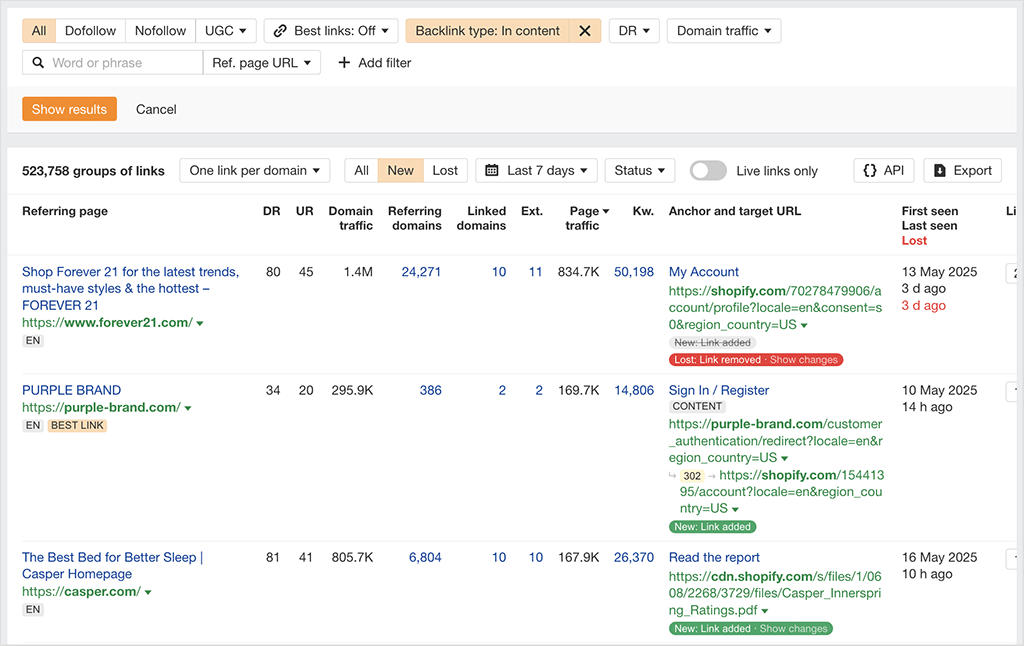Open the cdn.shopify.com Casper PDF target URL
Image resolution: width=1024 pixels, height=646 pixels.
pos(775,593)
